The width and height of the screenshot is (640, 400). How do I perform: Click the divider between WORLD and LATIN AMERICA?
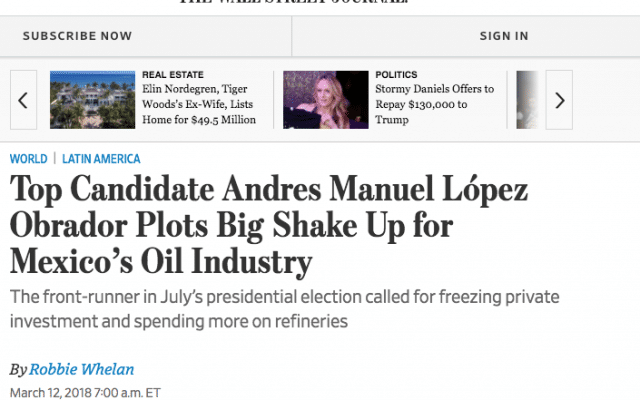(55, 158)
